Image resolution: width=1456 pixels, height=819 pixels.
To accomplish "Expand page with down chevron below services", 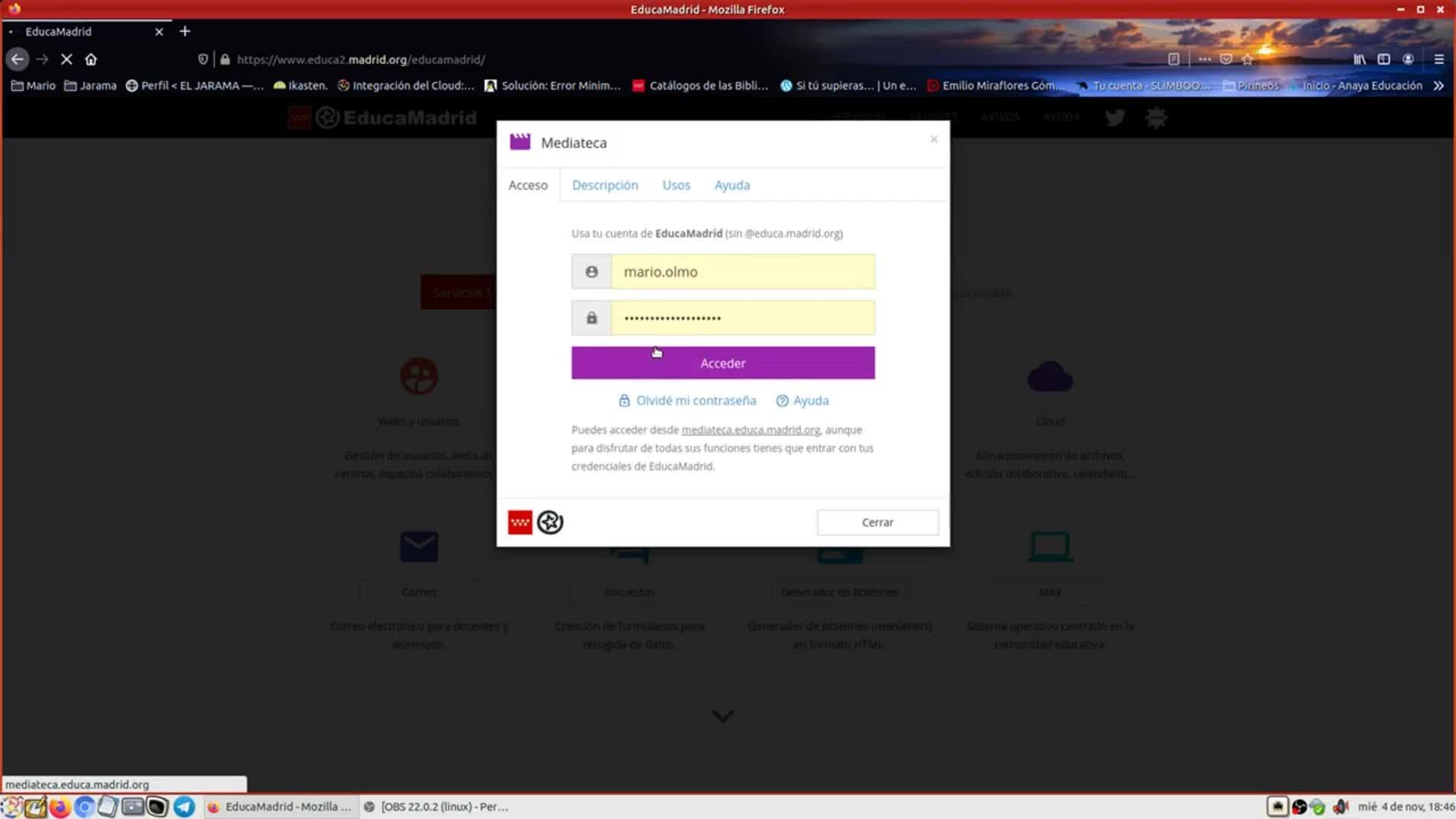I will 723,716.
